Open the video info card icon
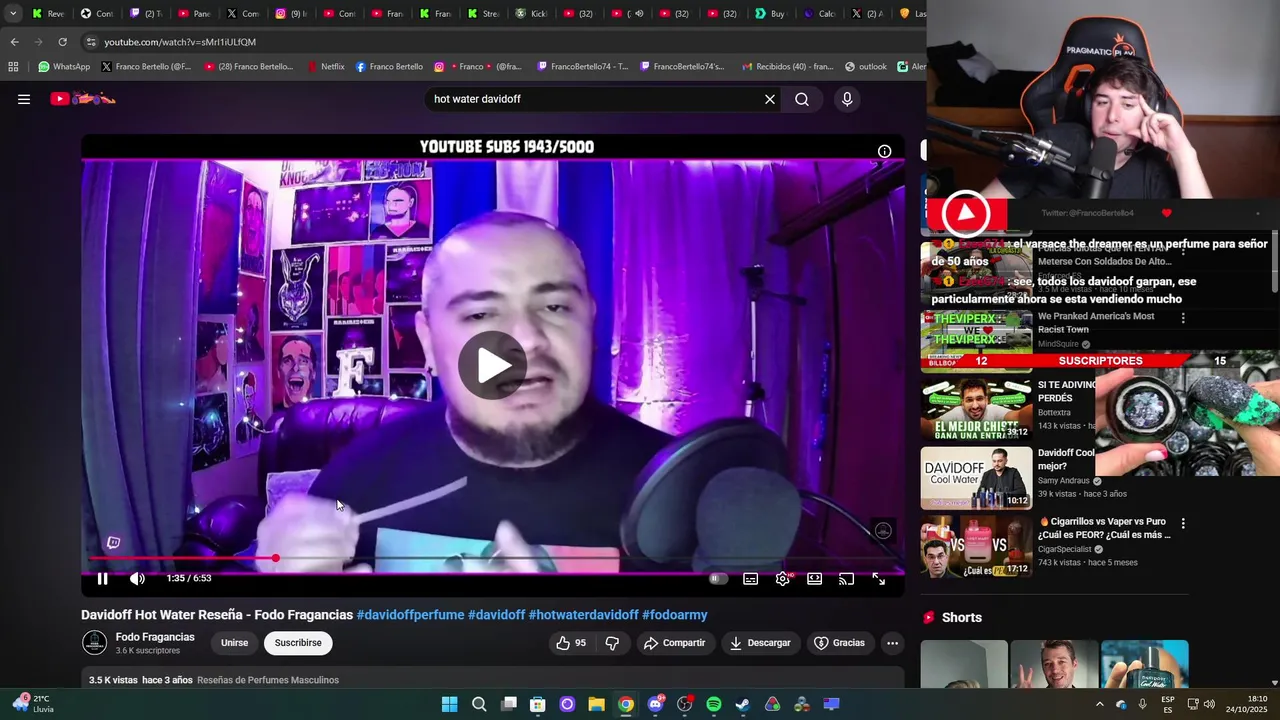Image resolution: width=1280 pixels, height=720 pixels. (x=884, y=151)
